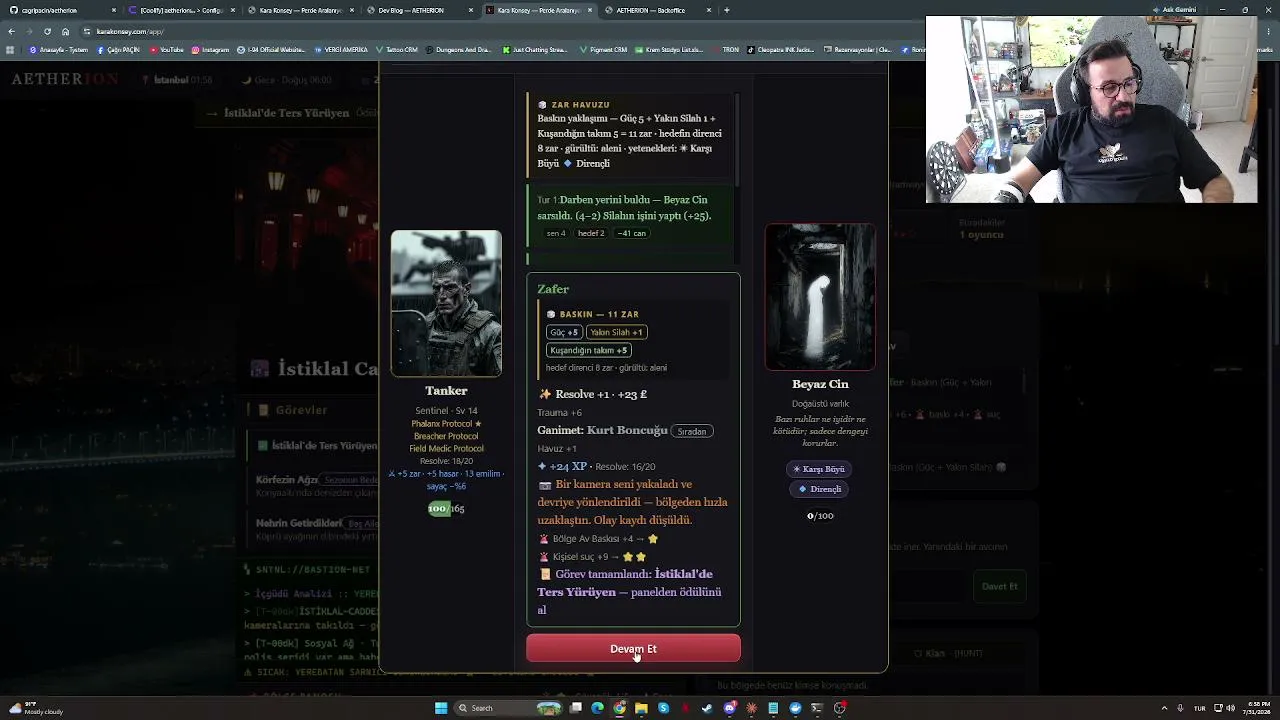Open the weather widget in the taskbar
Image resolution: width=1280 pixels, height=720 pixels.
(34, 708)
